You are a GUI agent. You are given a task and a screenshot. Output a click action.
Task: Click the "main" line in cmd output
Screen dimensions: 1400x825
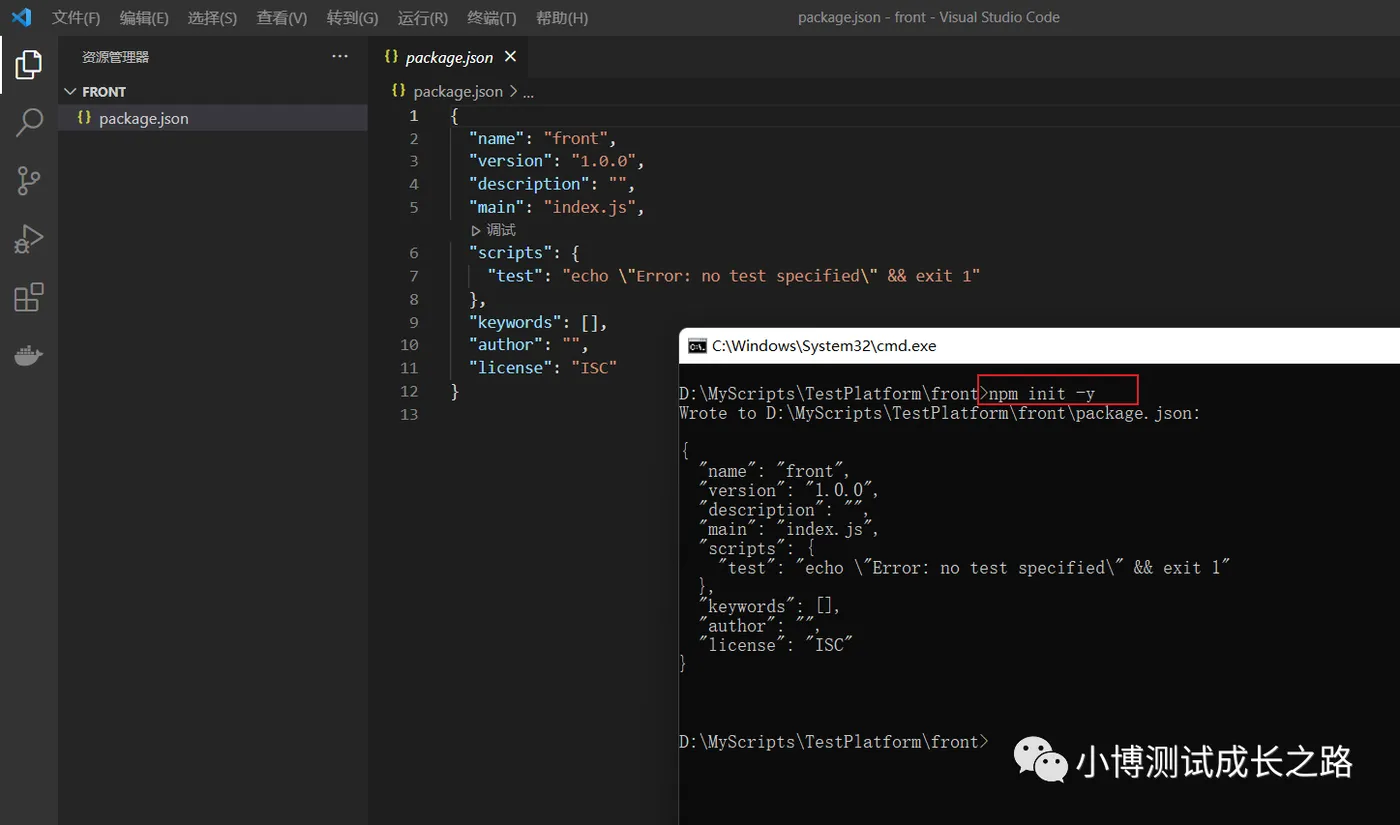(789, 529)
